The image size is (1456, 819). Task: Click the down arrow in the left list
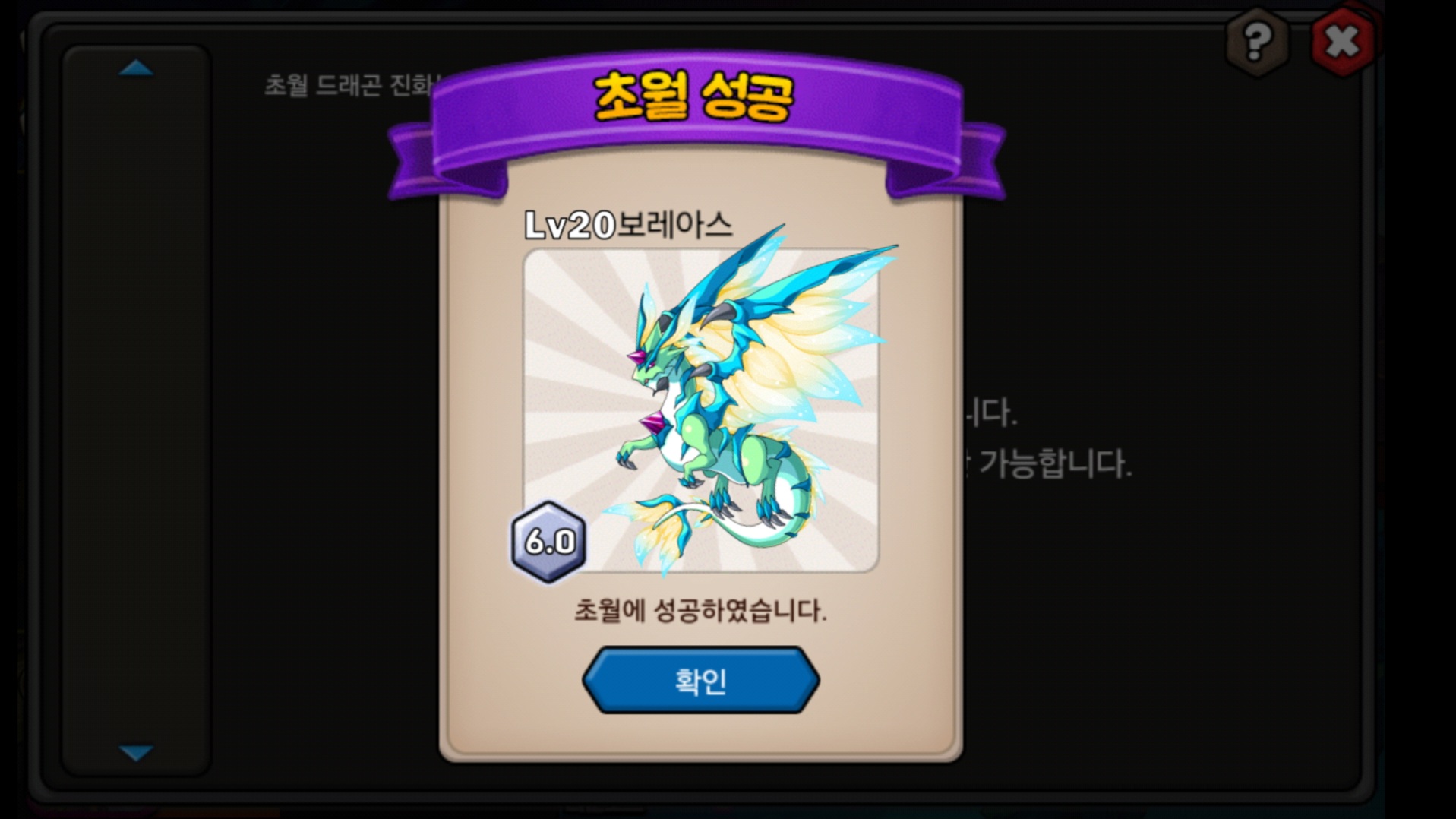[136, 752]
